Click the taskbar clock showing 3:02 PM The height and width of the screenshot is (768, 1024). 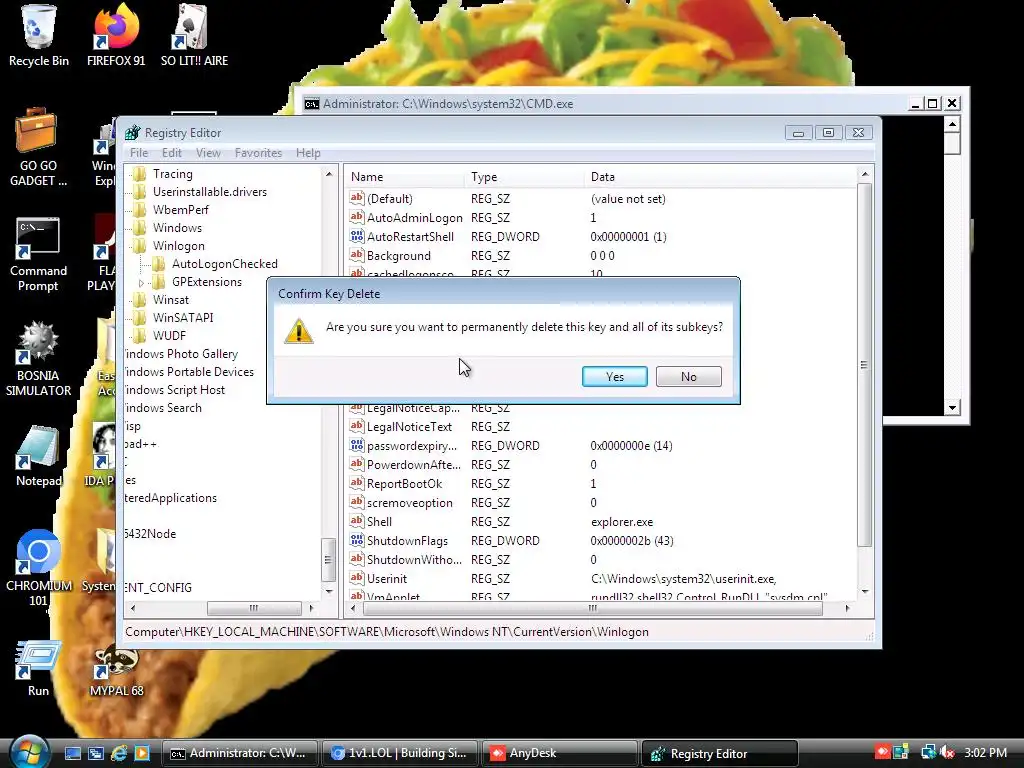985,752
